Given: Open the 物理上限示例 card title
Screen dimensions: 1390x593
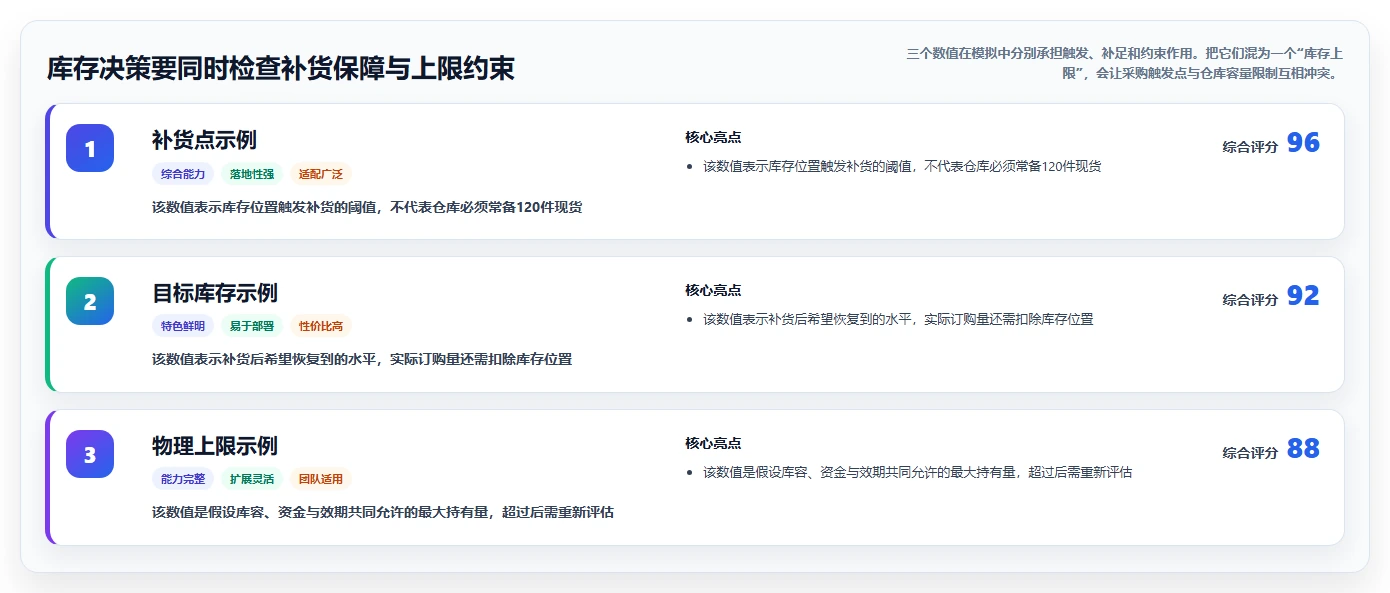Looking at the screenshot, I should tap(215, 446).
